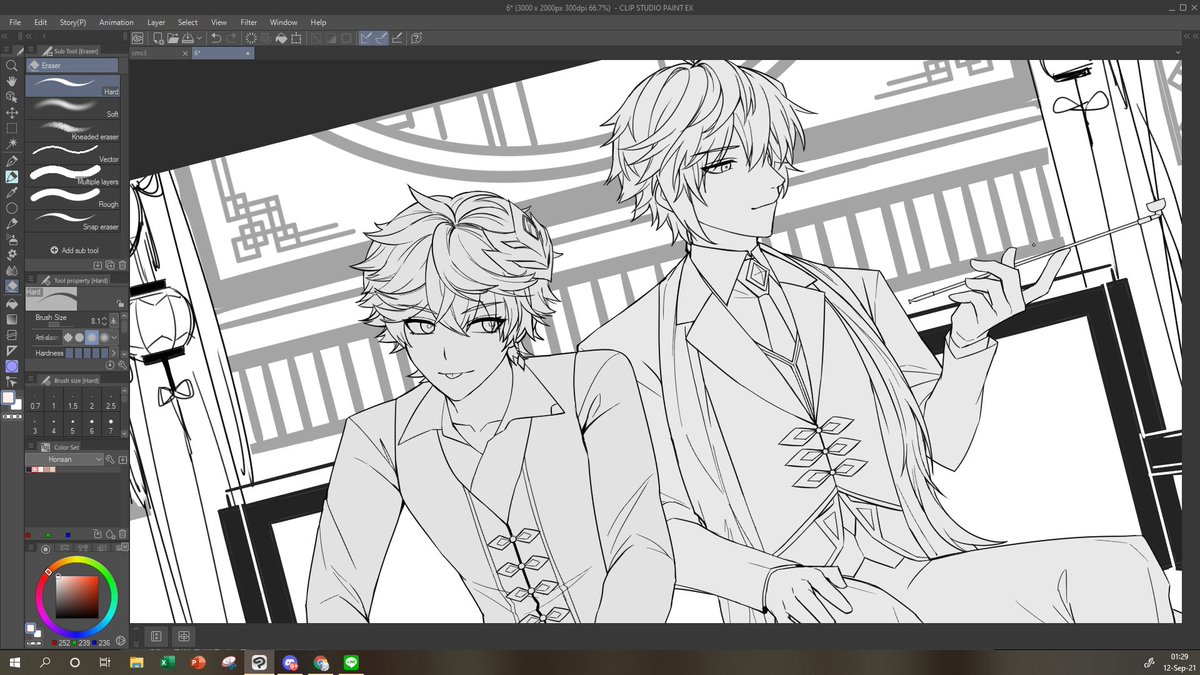Choose the Snap eraser sub tool

[72, 219]
